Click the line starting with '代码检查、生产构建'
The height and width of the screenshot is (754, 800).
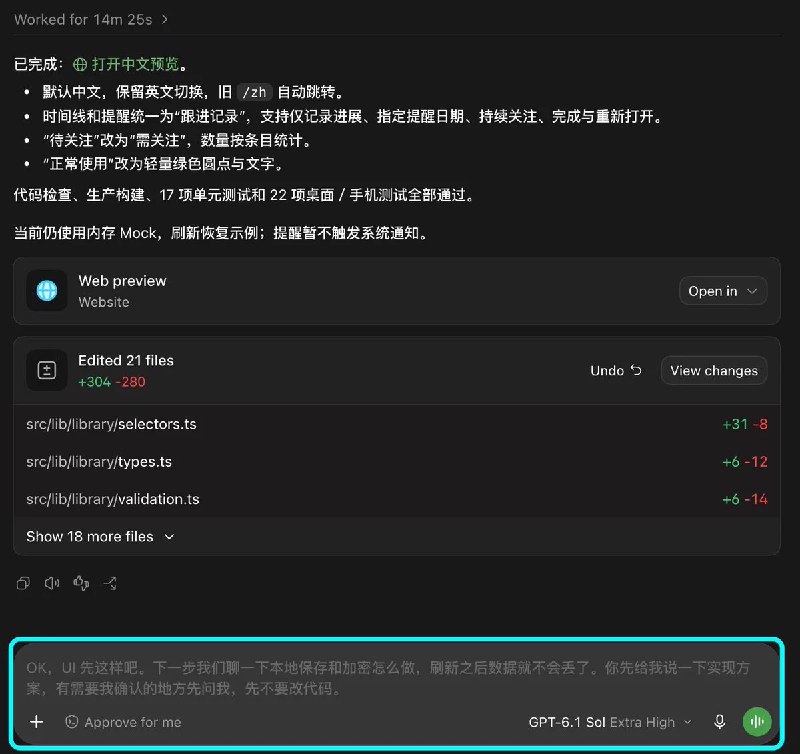(244, 195)
